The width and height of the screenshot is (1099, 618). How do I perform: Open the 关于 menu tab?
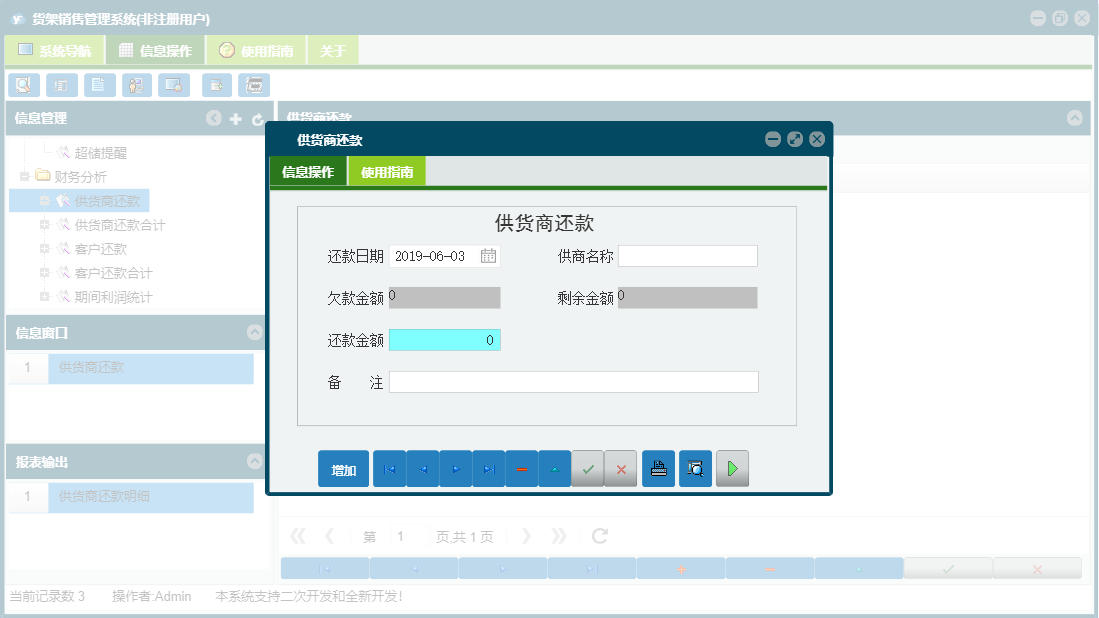[332, 48]
